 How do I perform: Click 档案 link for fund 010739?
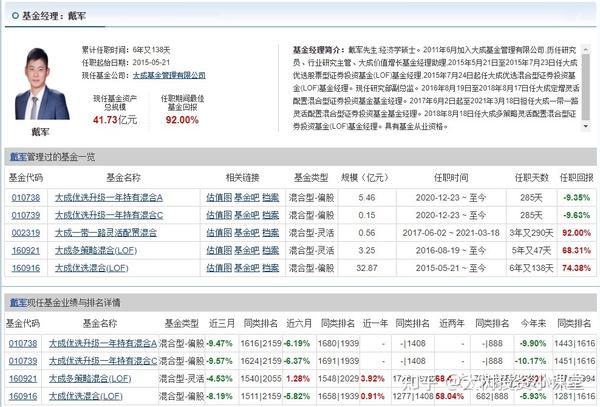pos(271,215)
